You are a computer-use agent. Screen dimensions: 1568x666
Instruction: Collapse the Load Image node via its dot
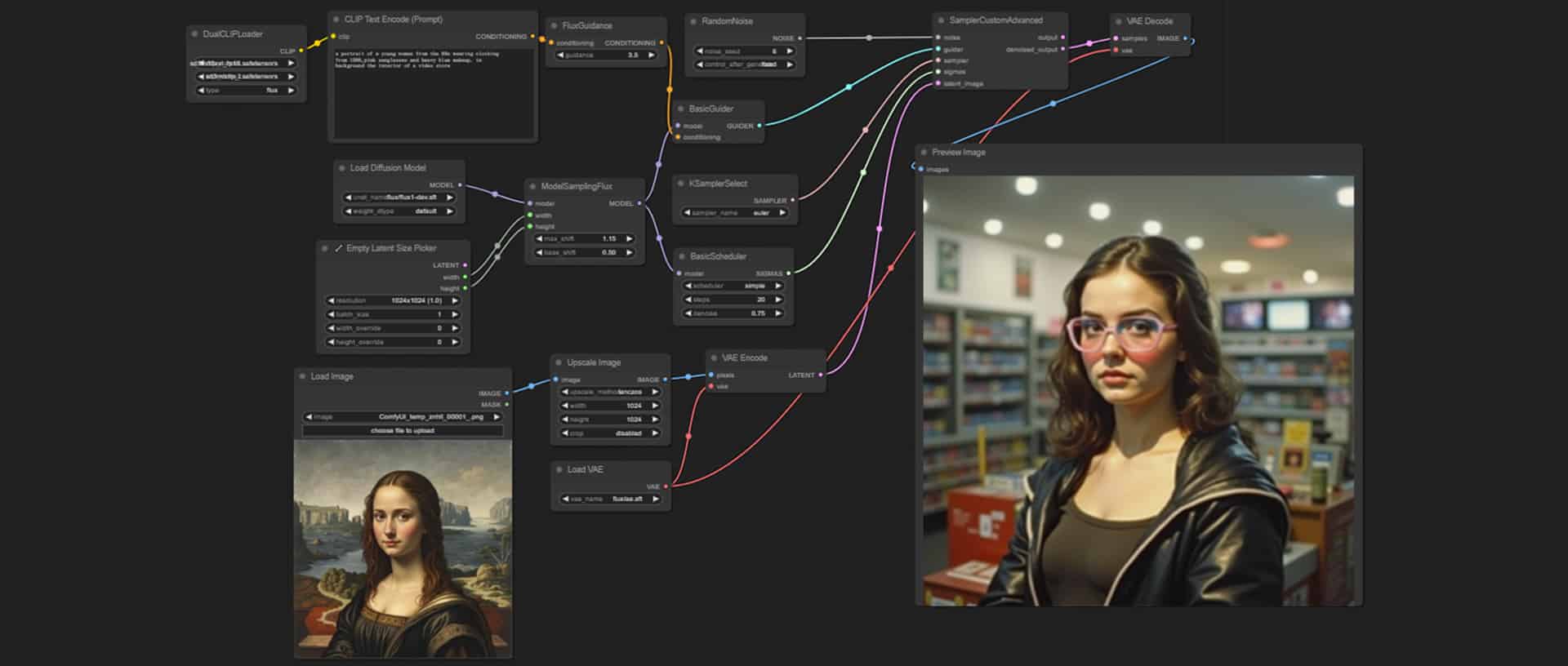point(302,377)
